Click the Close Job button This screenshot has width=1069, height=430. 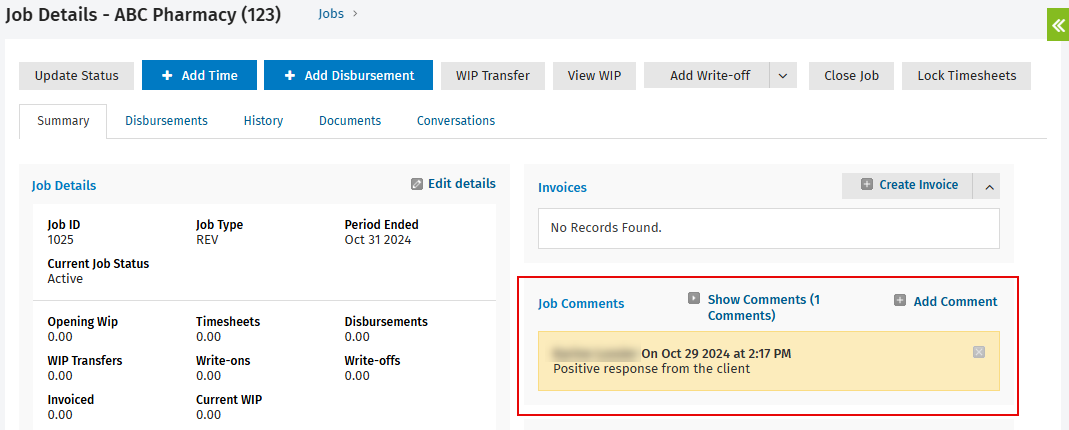coord(852,76)
